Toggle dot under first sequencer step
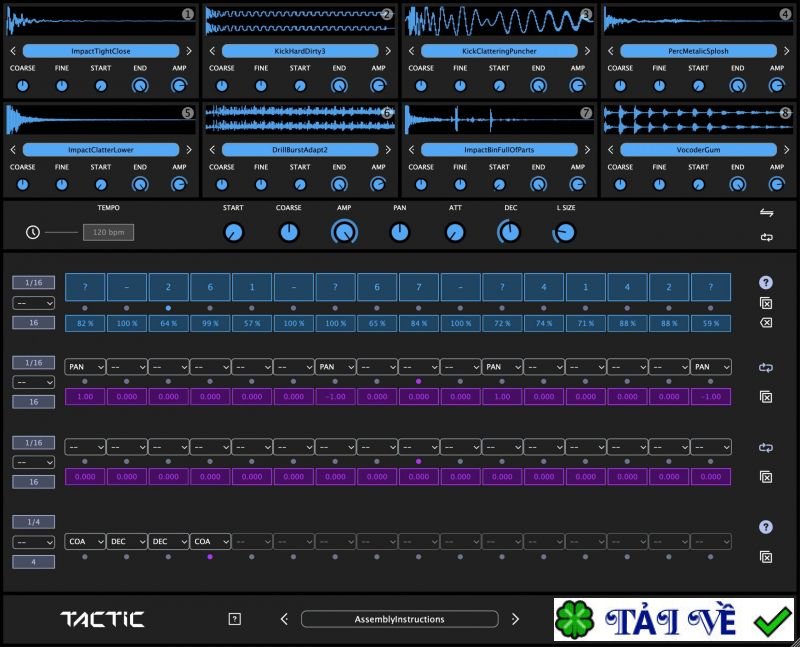 click(x=85, y=308)
